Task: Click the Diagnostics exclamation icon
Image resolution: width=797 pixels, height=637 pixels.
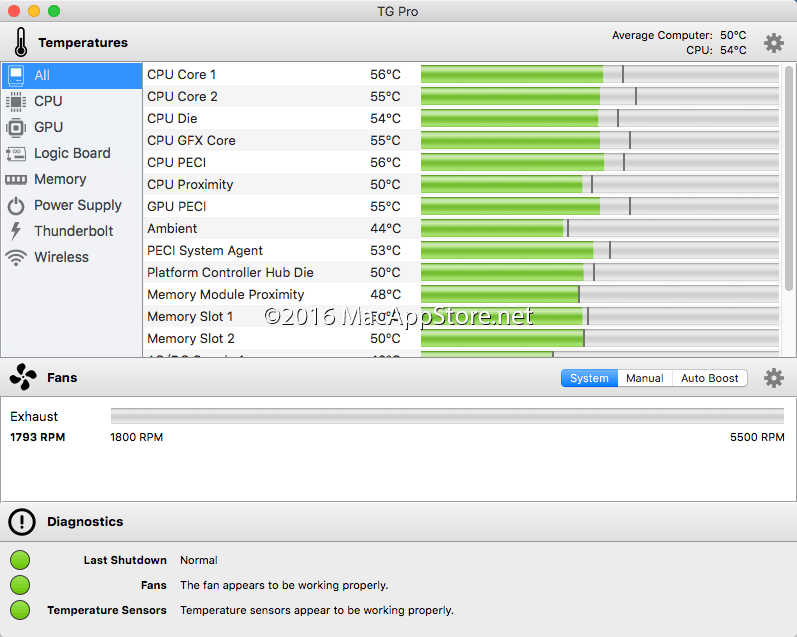Action: (x=22, y=522)
